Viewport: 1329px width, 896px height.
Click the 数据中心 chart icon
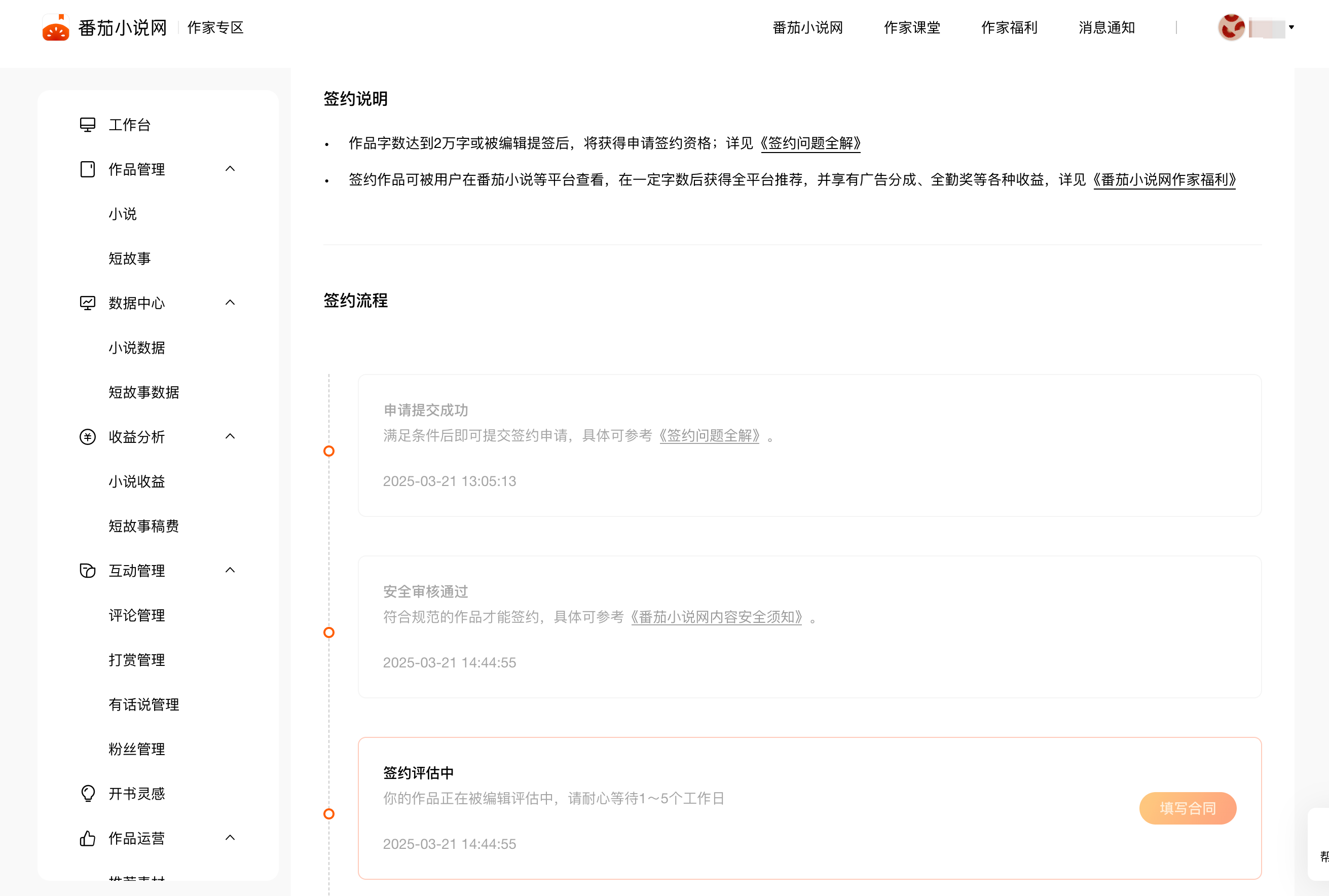[87, 303]
